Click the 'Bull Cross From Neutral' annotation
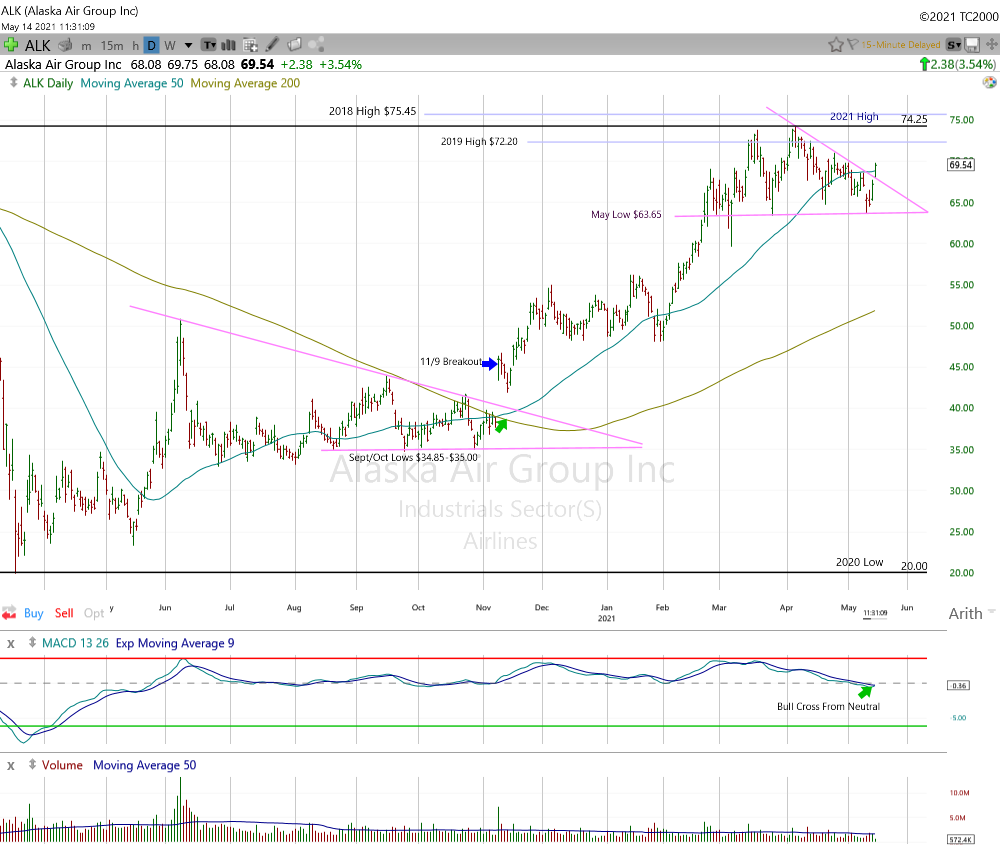Viewport: 1000px width, 850px height. pos(828,707)
